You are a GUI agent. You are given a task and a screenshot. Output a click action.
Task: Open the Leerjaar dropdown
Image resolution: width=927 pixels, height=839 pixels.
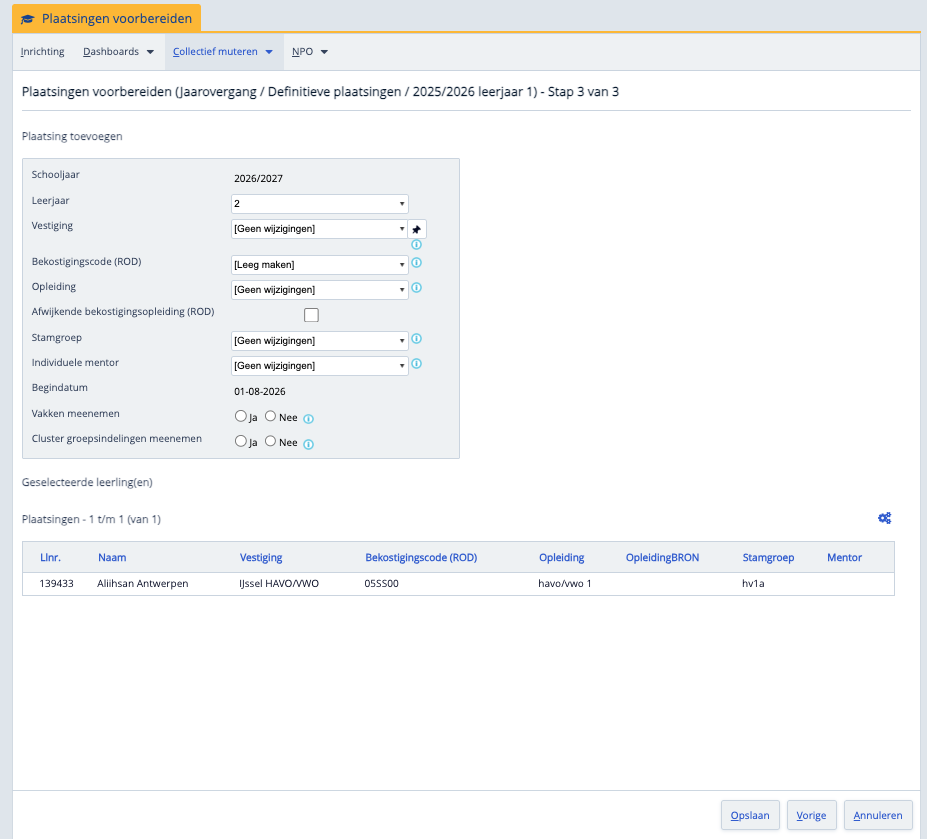[319, 204]
